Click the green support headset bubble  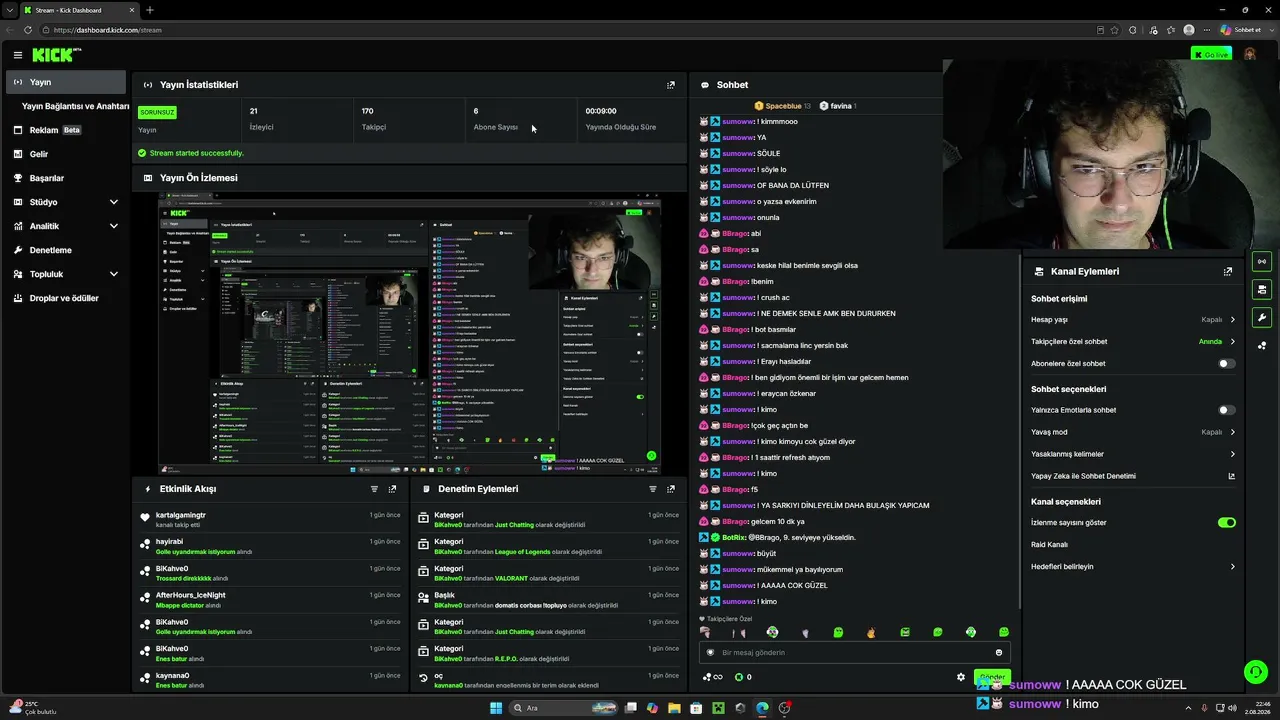click(x=1254, y=671)
